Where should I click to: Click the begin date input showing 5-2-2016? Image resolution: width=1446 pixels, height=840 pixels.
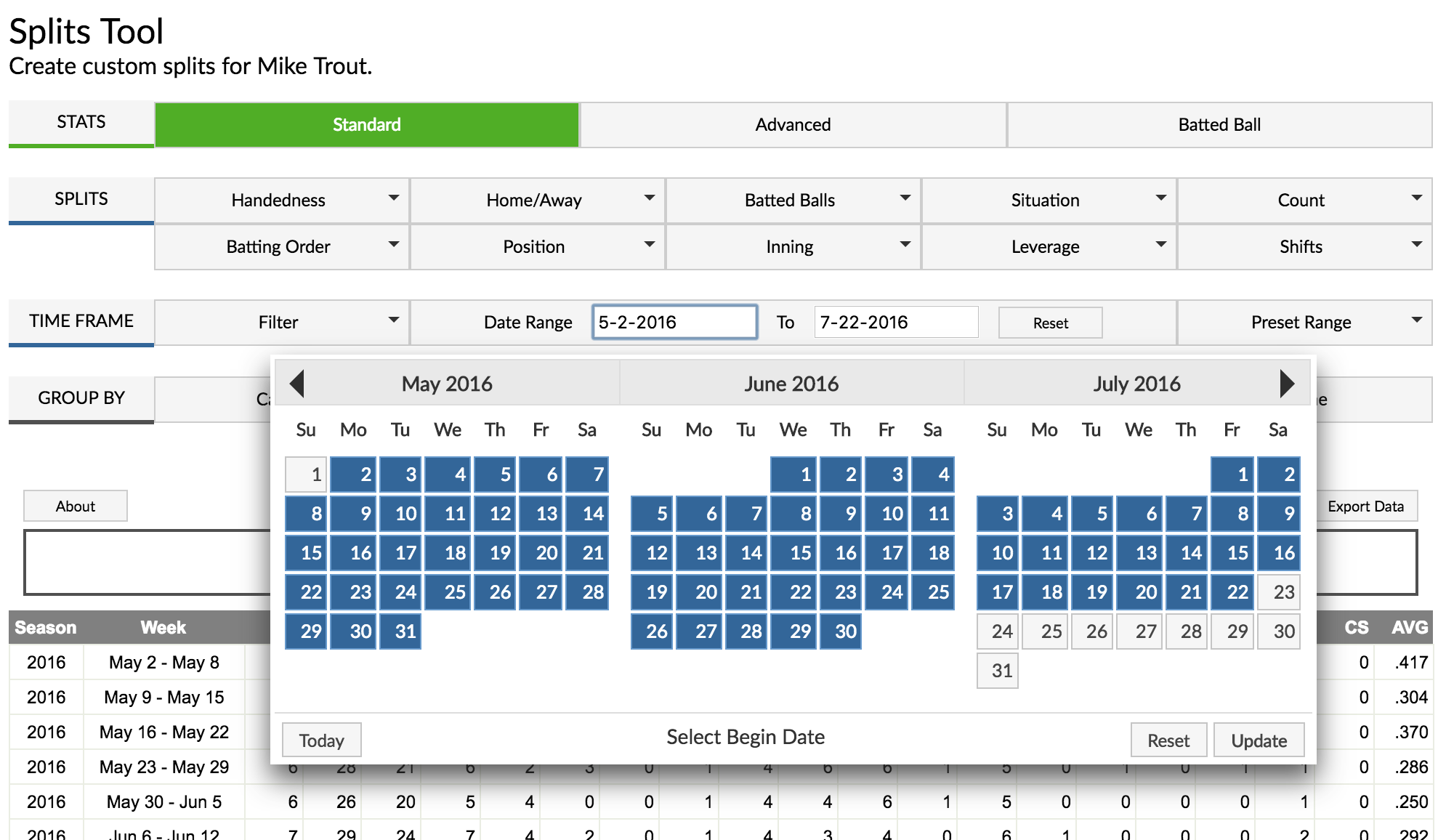tap(674, 322)
